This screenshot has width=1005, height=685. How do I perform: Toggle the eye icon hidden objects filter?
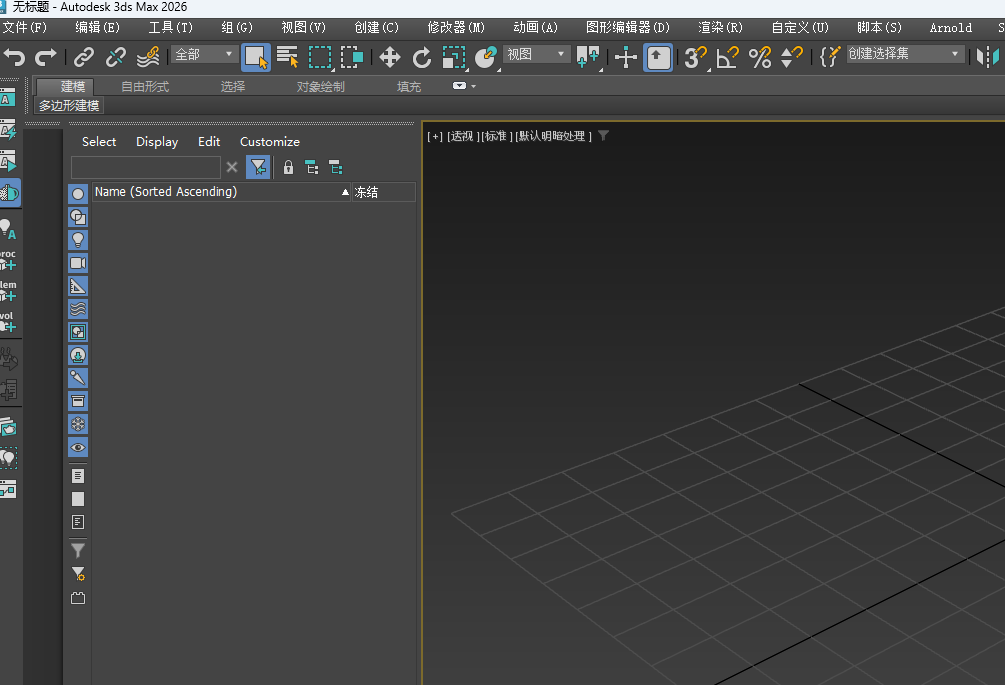click(78, 447)
